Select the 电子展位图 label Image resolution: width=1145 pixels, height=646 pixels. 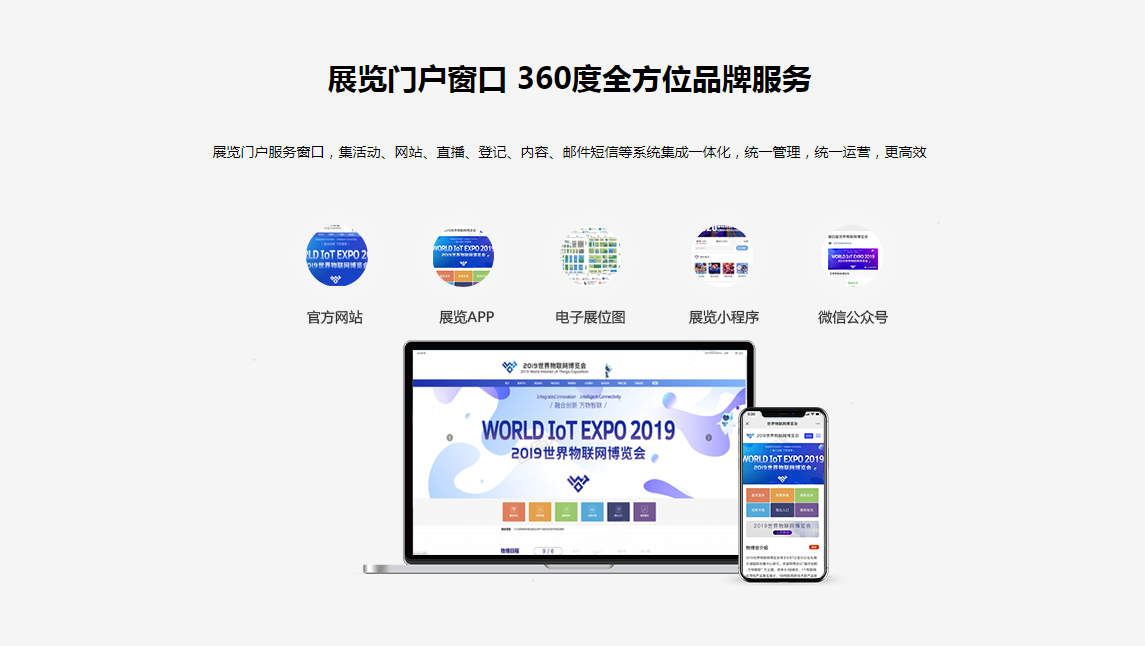pos(590,318)
